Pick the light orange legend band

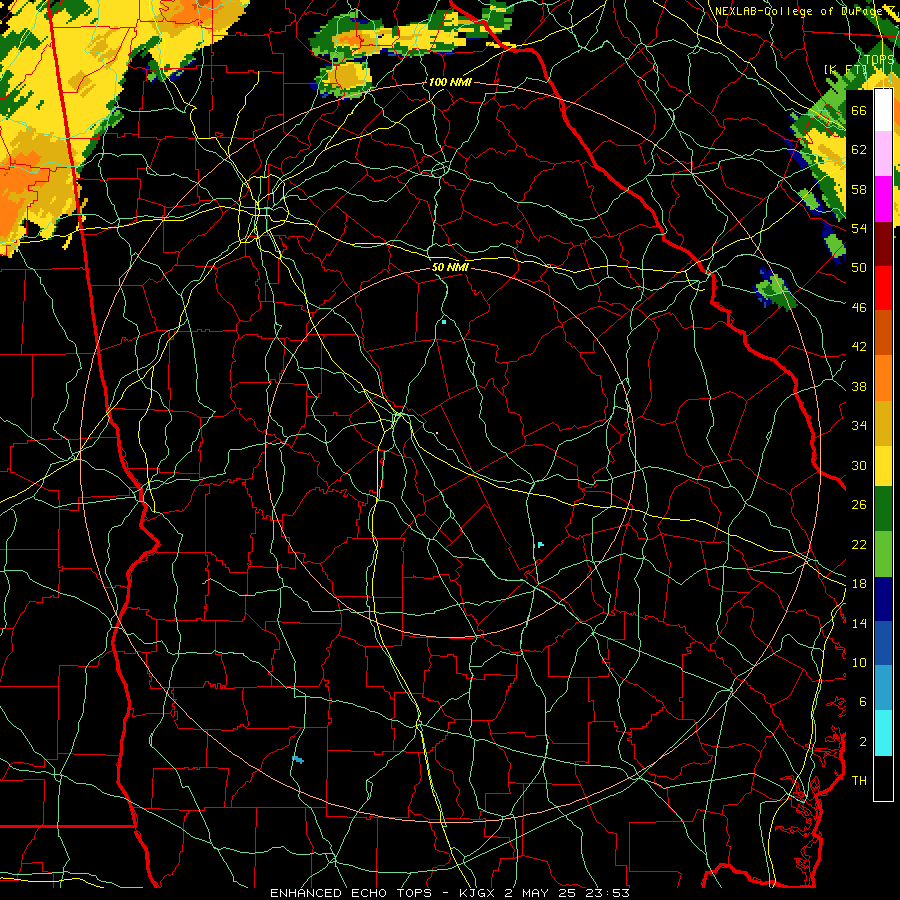click(x=883, y=378)
